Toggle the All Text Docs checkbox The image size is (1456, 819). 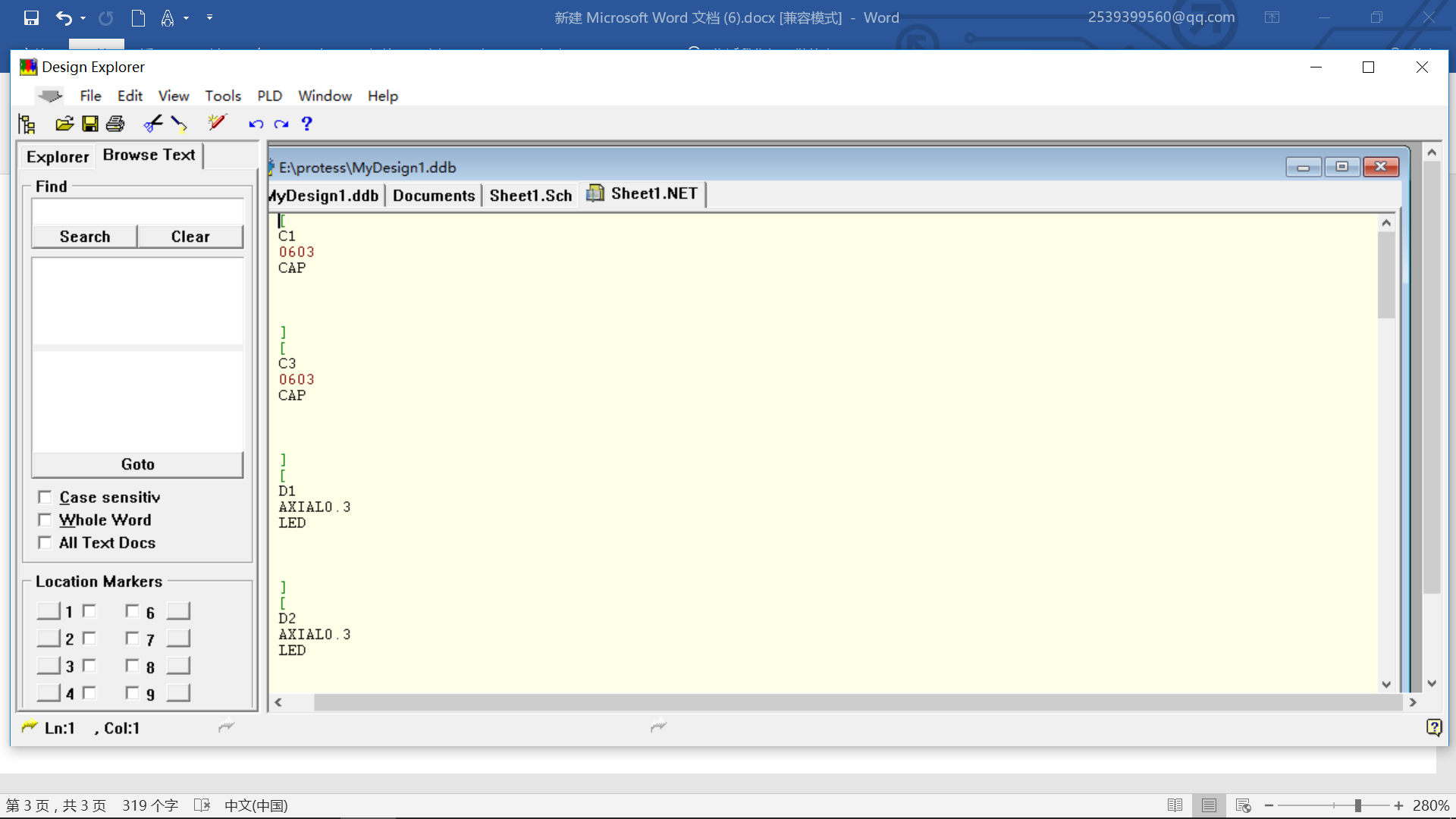click(x=45, y=542)
